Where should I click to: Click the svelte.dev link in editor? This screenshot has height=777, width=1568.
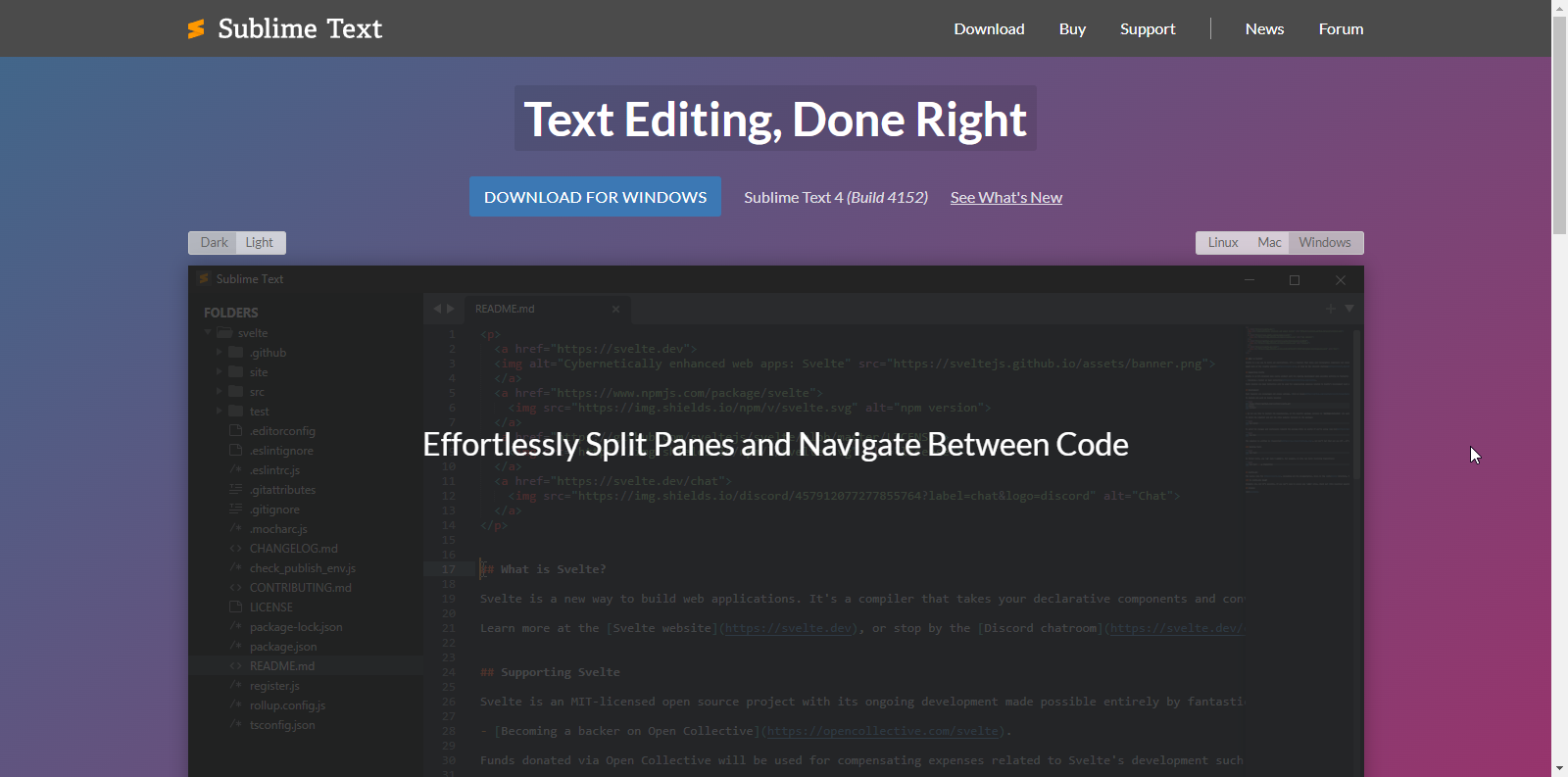coord(789,628)
